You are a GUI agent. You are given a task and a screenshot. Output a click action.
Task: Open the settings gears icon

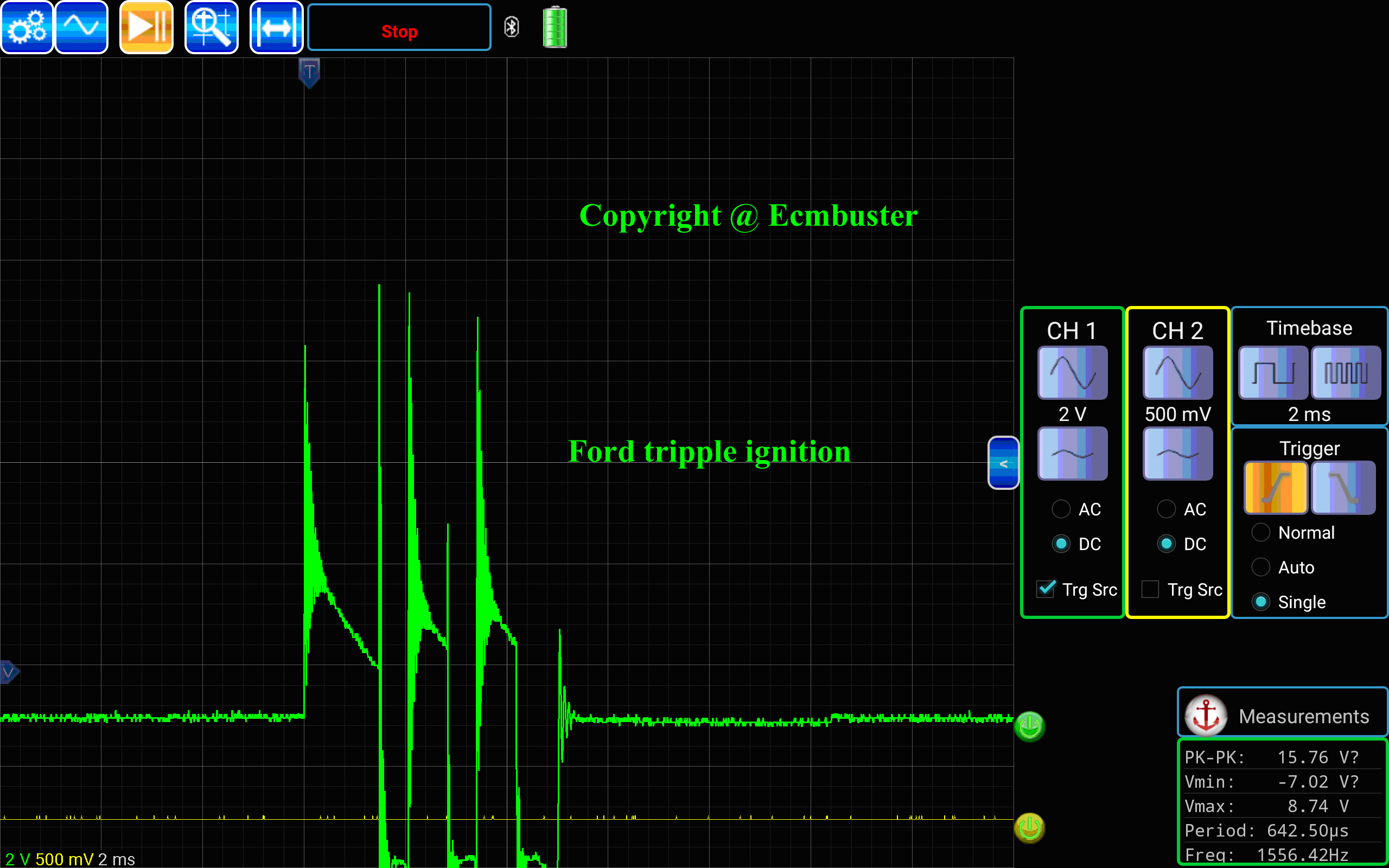coord(27,27)
